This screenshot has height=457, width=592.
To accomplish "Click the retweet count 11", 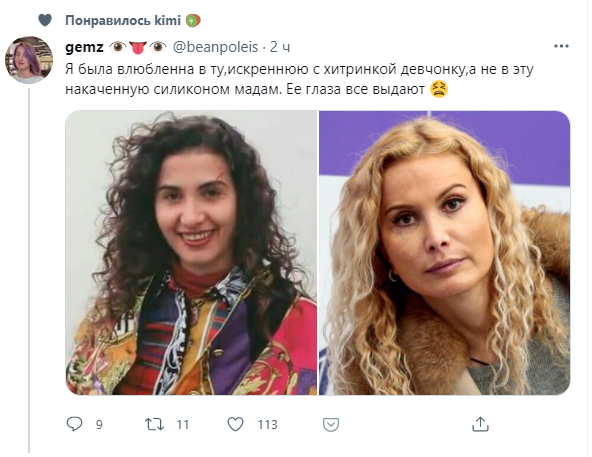I will coord(183,425).
